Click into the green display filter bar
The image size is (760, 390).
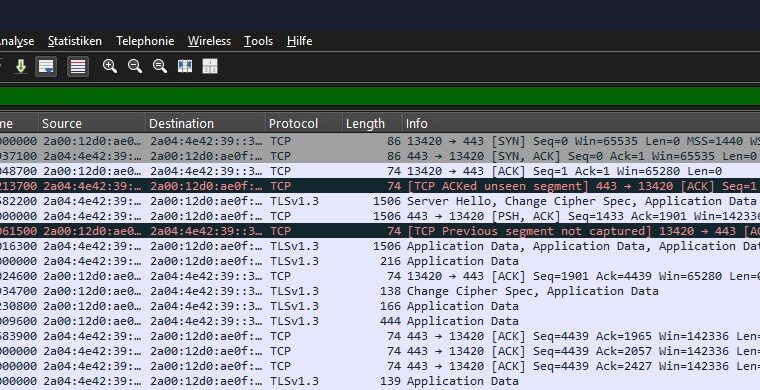pos(380,96)
